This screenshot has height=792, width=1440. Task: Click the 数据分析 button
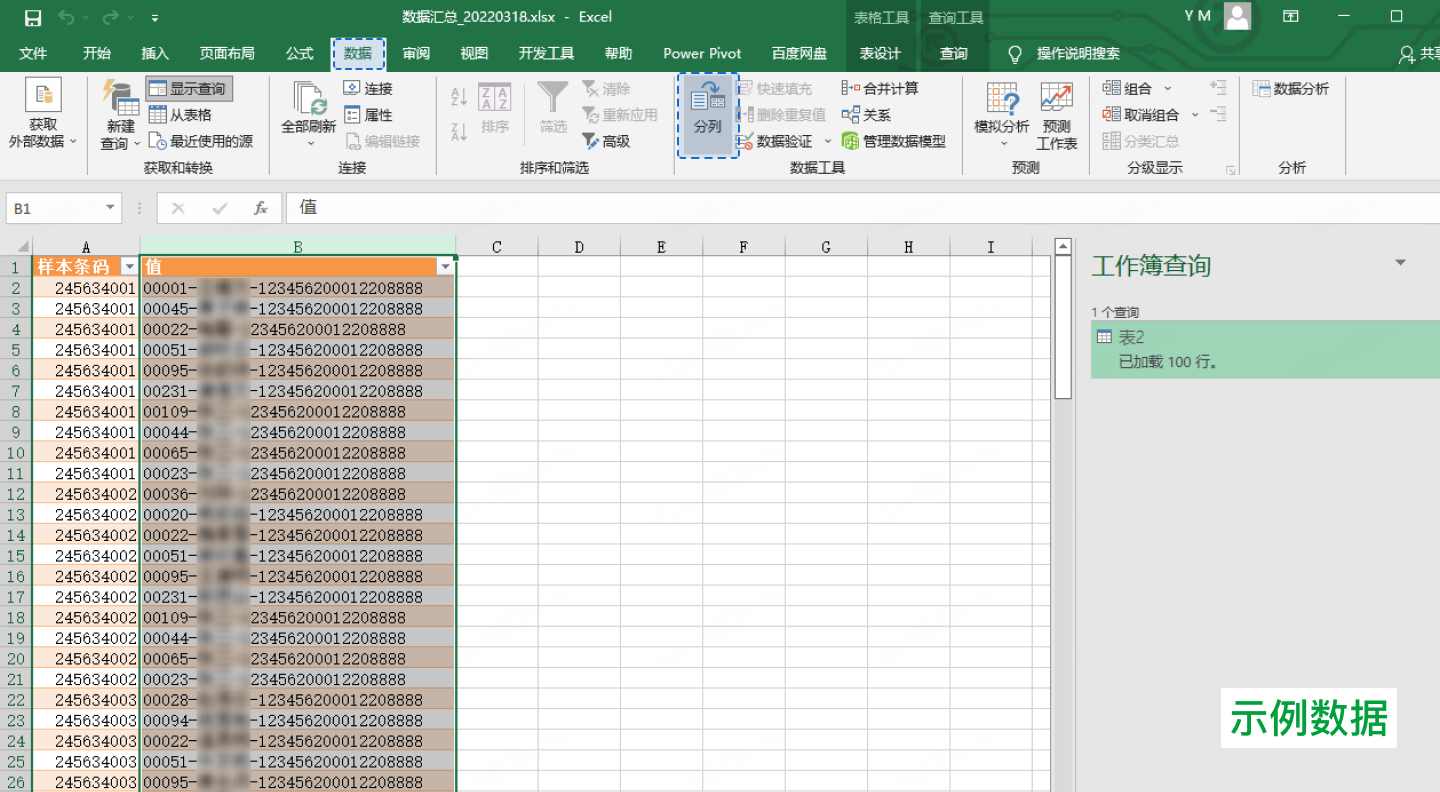click(1290, 89)
